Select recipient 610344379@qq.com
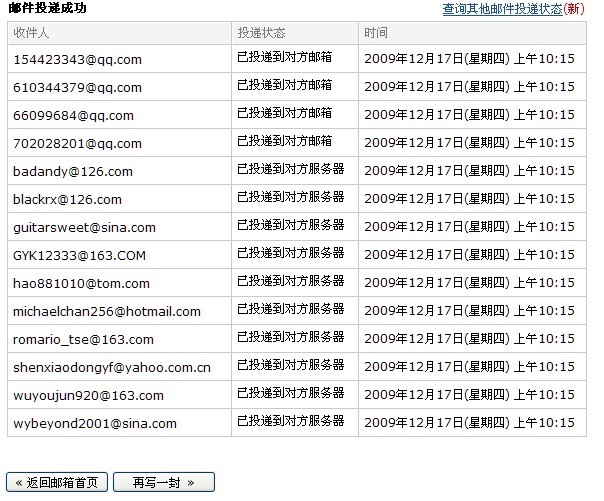The image size is (604, 501). (78, 87)
